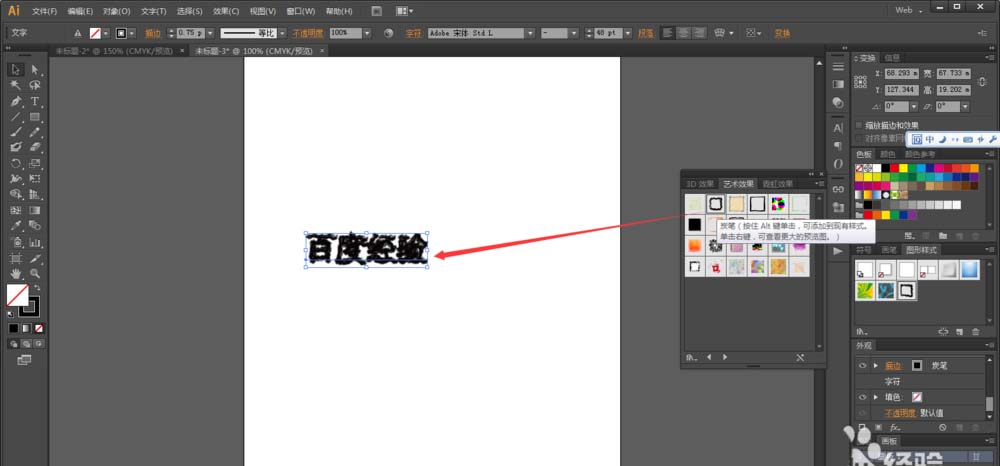Choose center text alignment
1000x466 pixels.
pos(683,33)
